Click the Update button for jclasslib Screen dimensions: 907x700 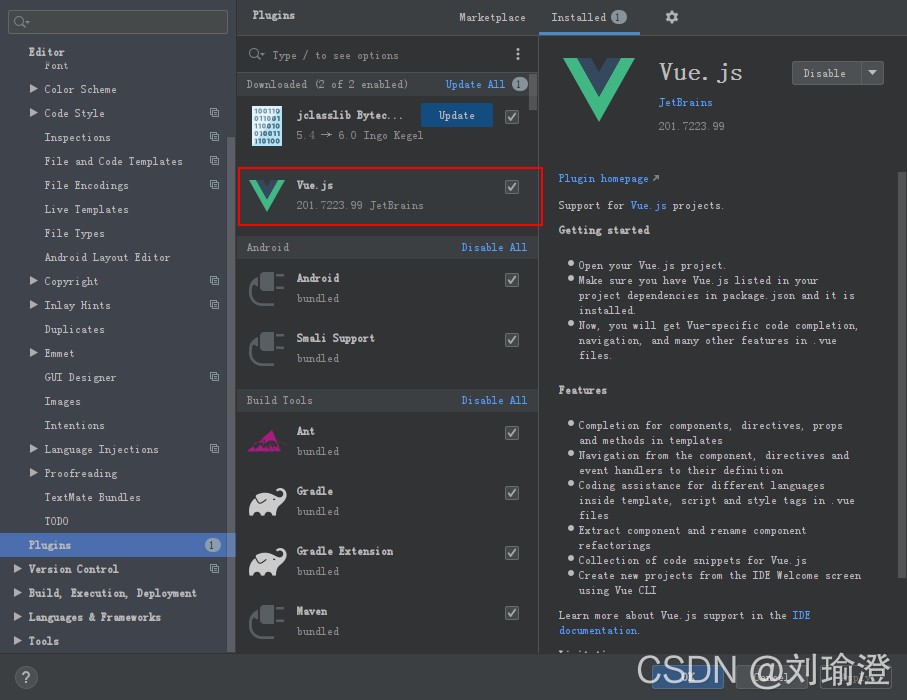pyautogui.click(x=456, y=115)
